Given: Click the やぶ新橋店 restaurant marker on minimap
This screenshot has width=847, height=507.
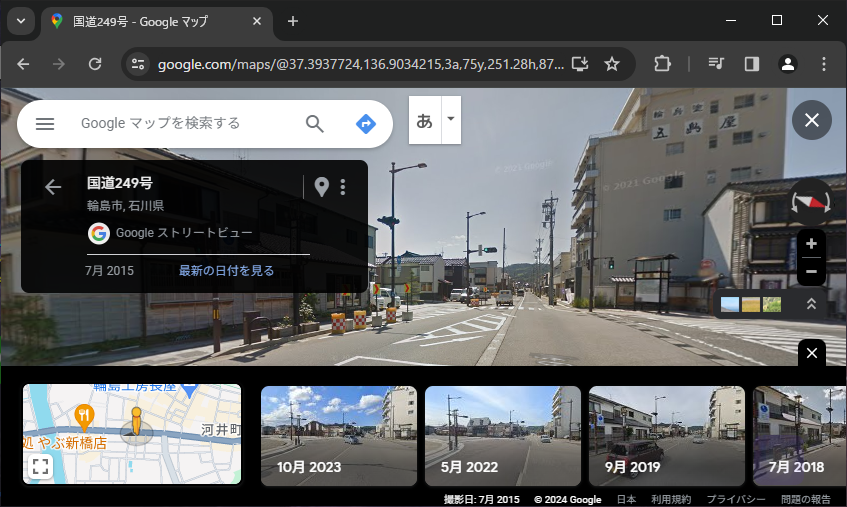Looking at the screenshot, I should pyautogui.click(x=84, y=416).
